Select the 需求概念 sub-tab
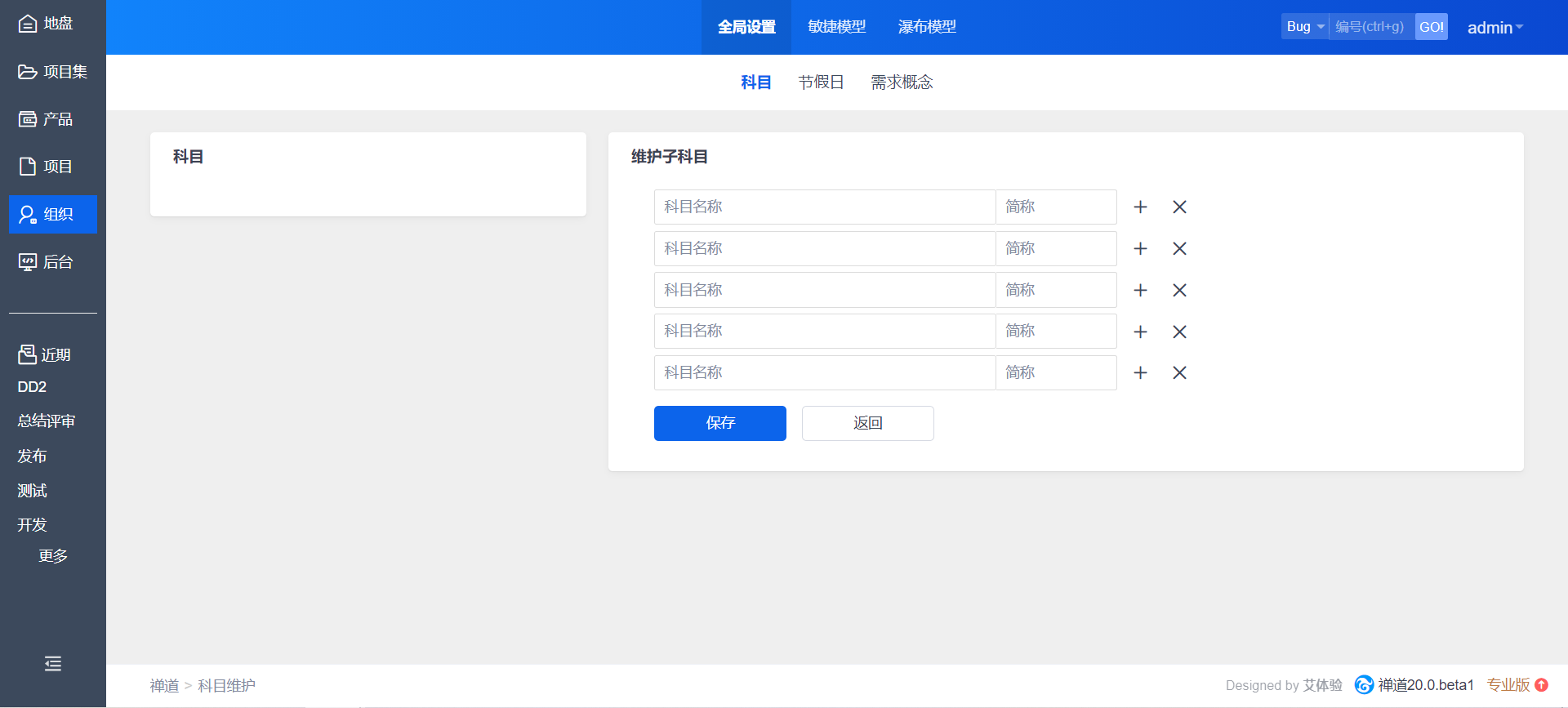Viewport: 1568px width, 708px height. (x=902, y=82)
